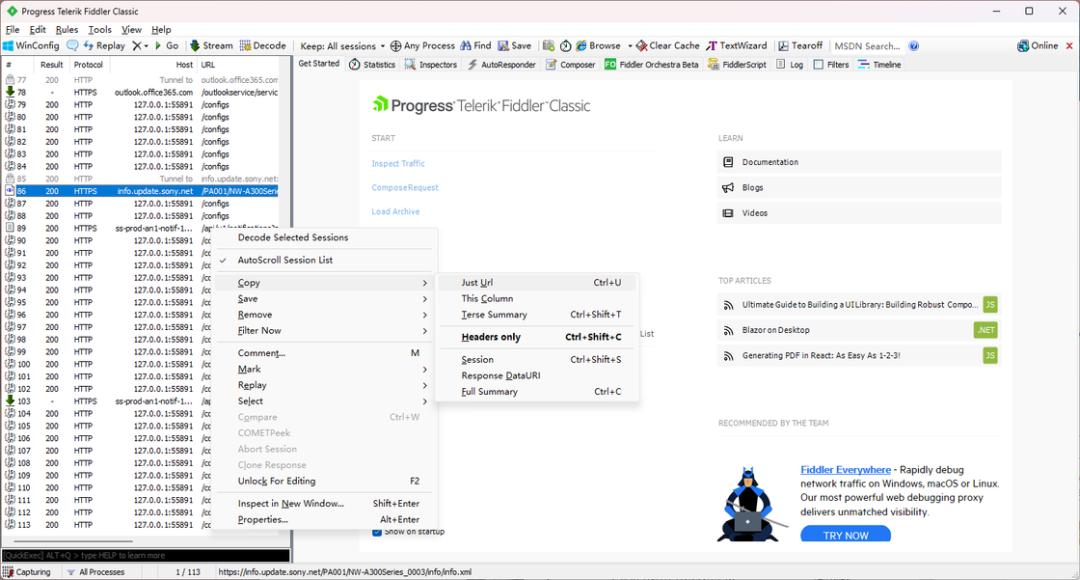Open the FiddlerScript tab

tap(737, 64)
